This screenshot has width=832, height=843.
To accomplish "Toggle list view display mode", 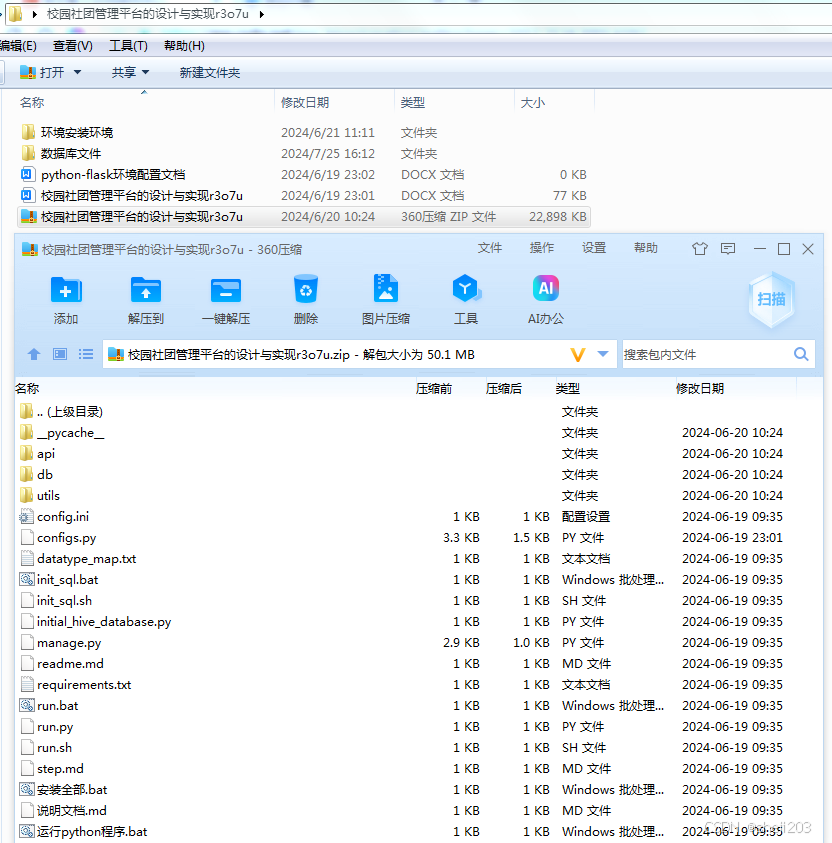I will click(86, 354).
